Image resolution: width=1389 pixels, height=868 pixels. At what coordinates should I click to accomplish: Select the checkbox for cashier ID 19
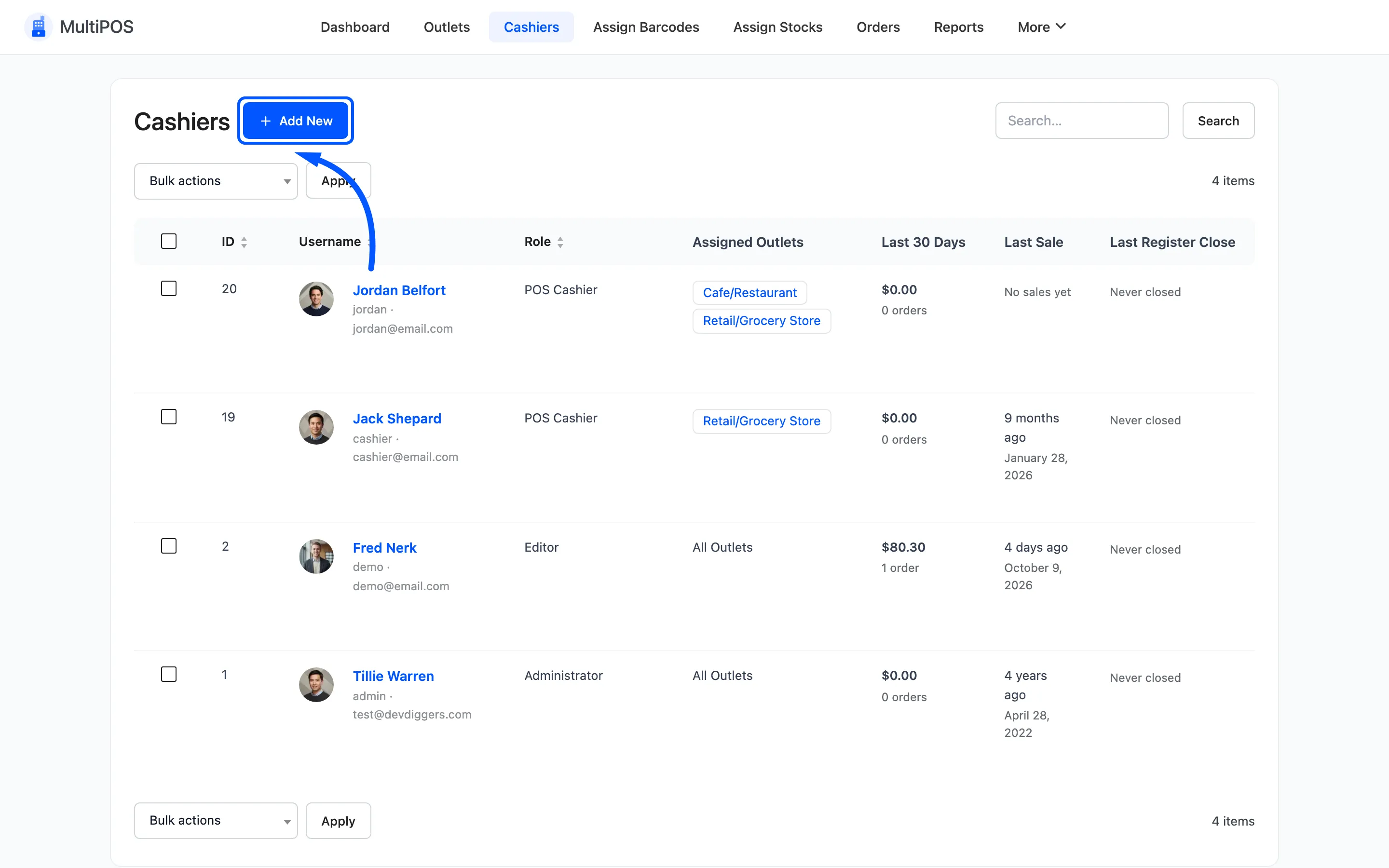[169, 417]
